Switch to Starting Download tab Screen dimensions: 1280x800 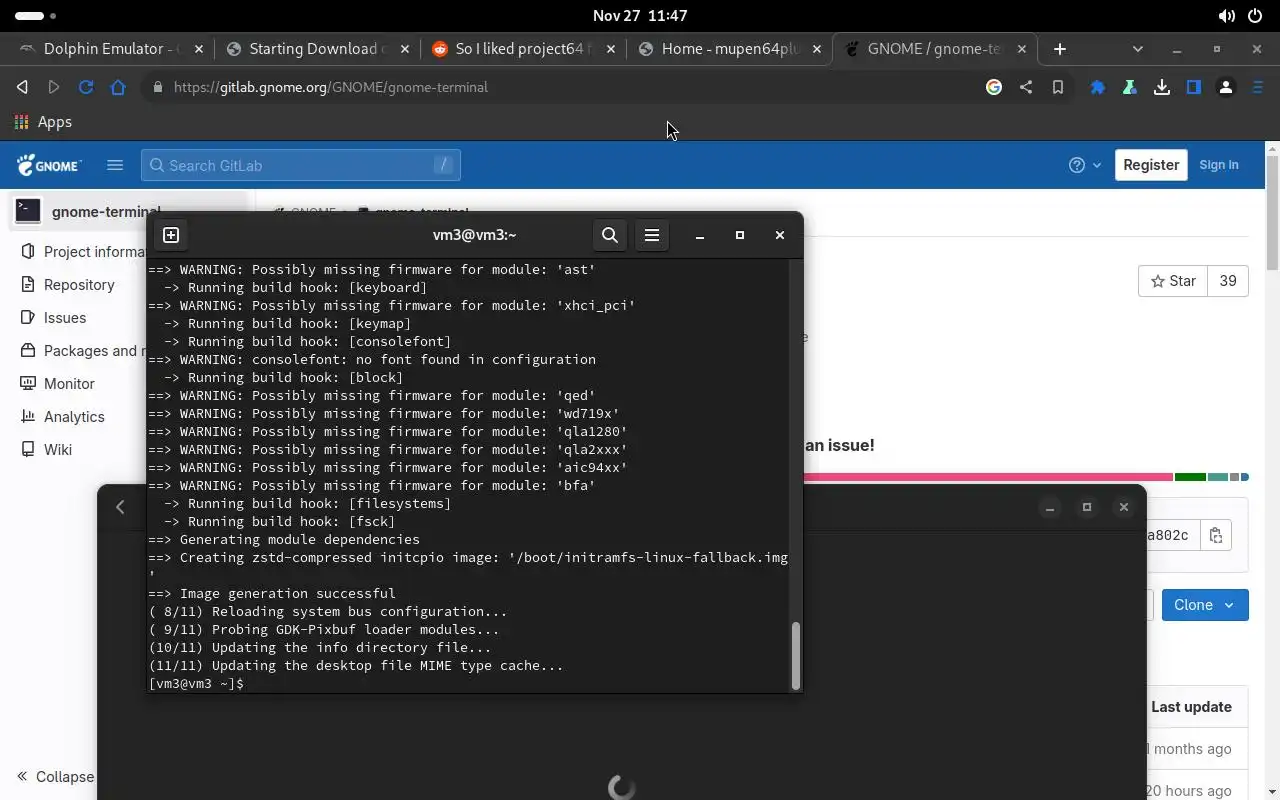[315, 48]
